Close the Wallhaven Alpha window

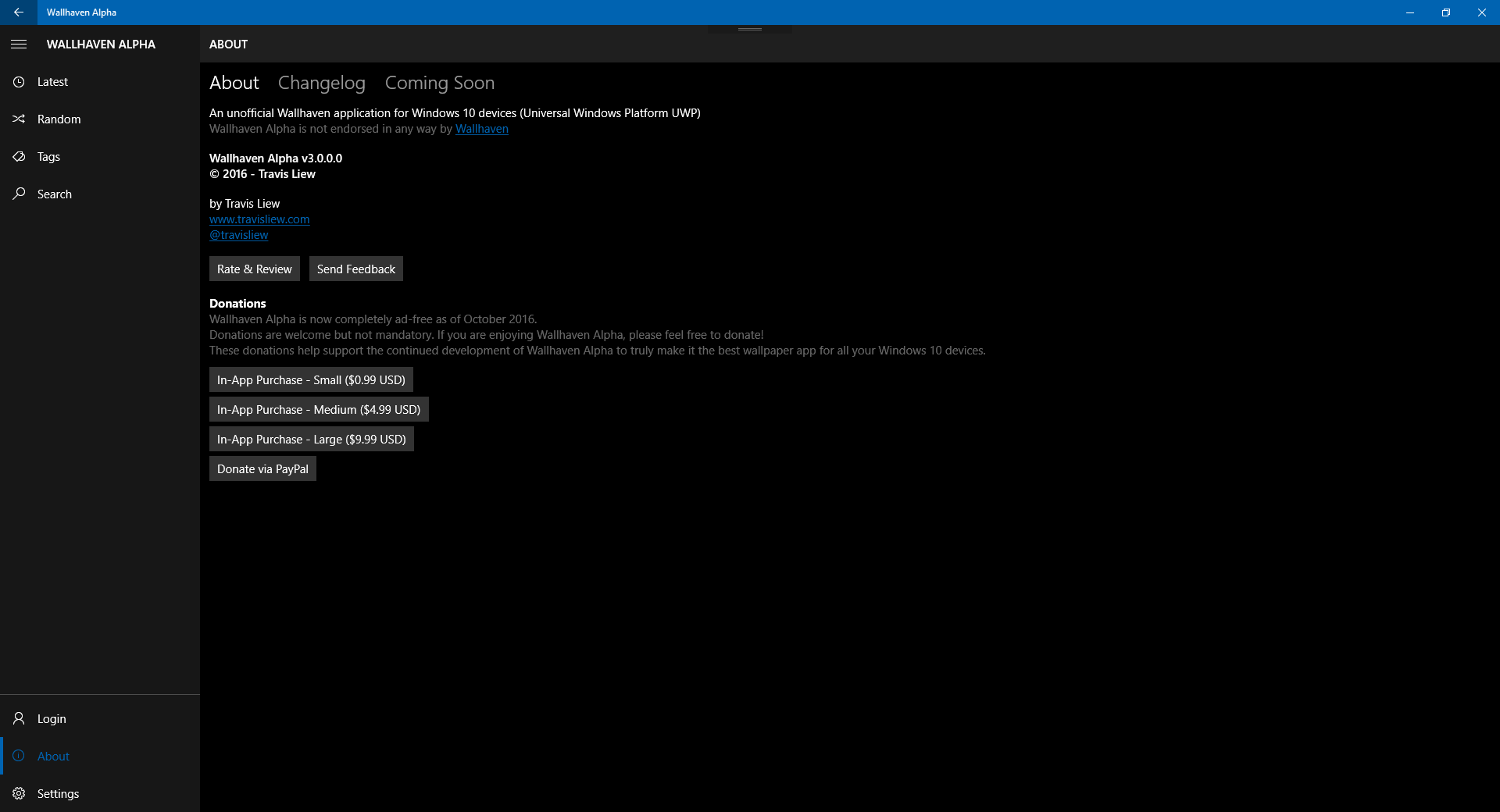tap(1482, 12)
